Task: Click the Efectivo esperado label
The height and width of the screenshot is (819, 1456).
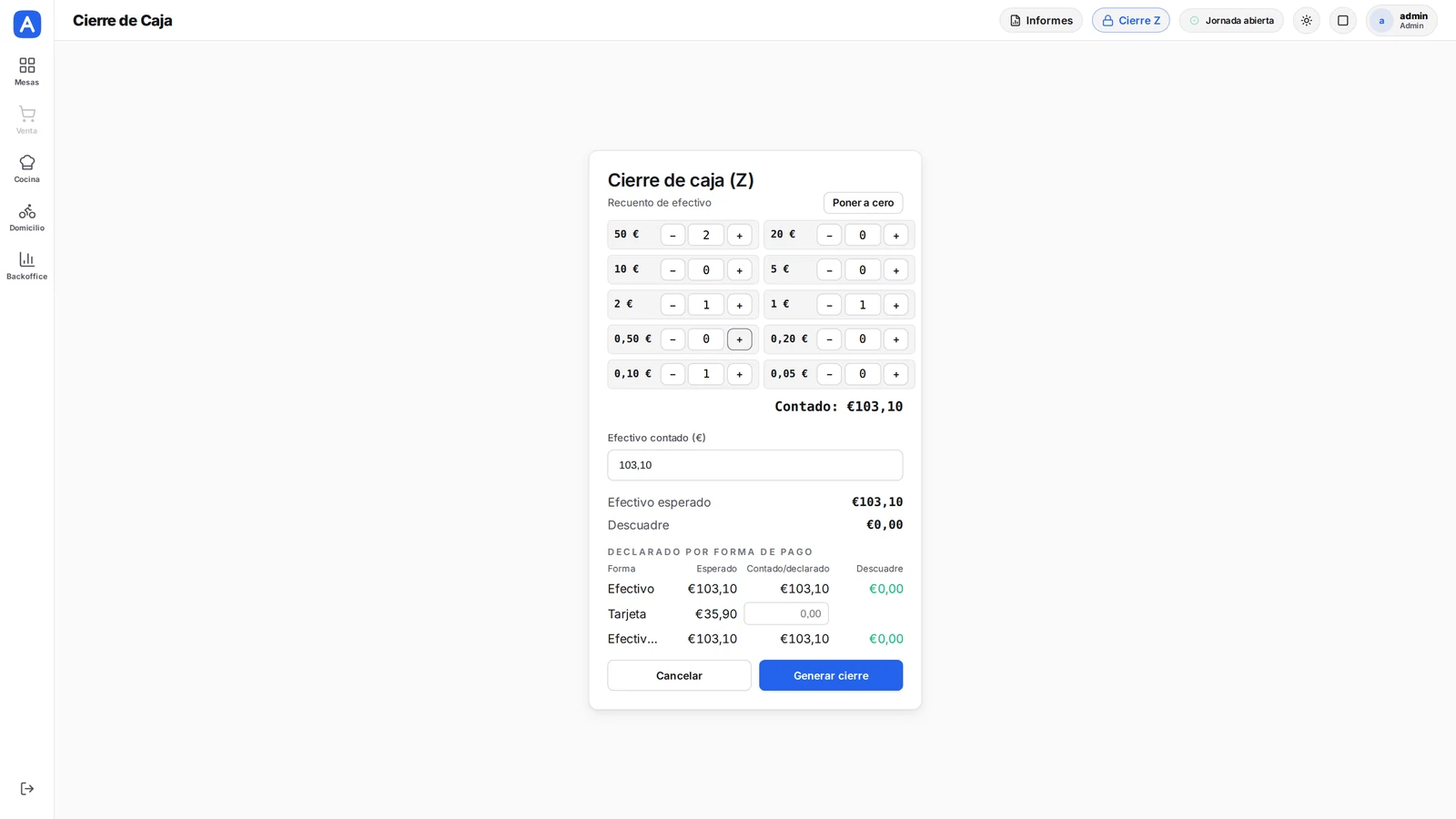Action: pyautogui.click(x=659, y=502)
